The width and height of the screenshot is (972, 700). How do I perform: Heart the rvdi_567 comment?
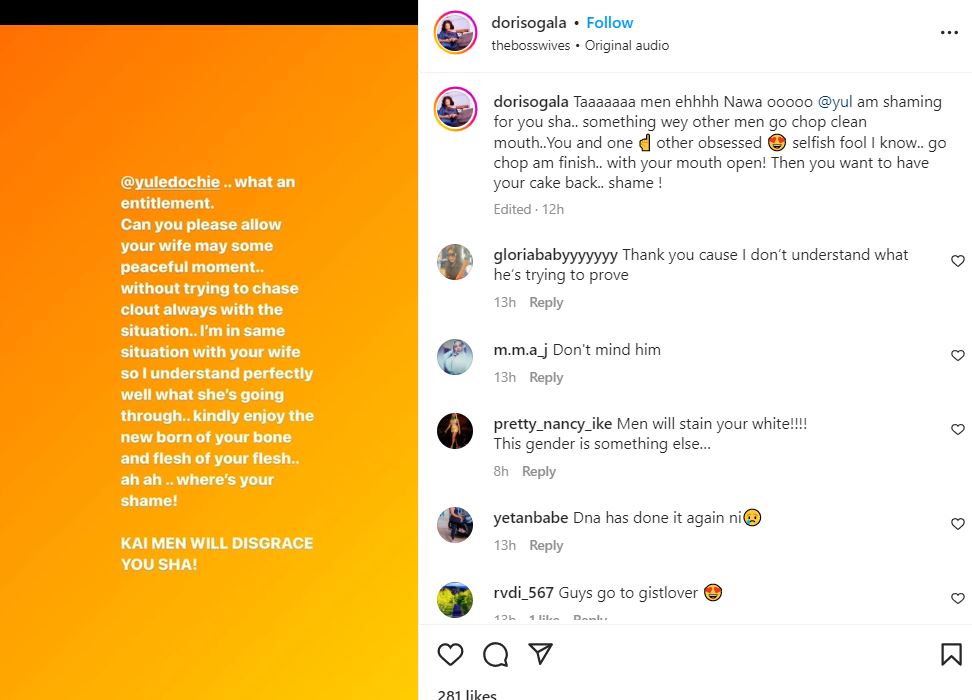pyautogui.click(x=957, y=598)
